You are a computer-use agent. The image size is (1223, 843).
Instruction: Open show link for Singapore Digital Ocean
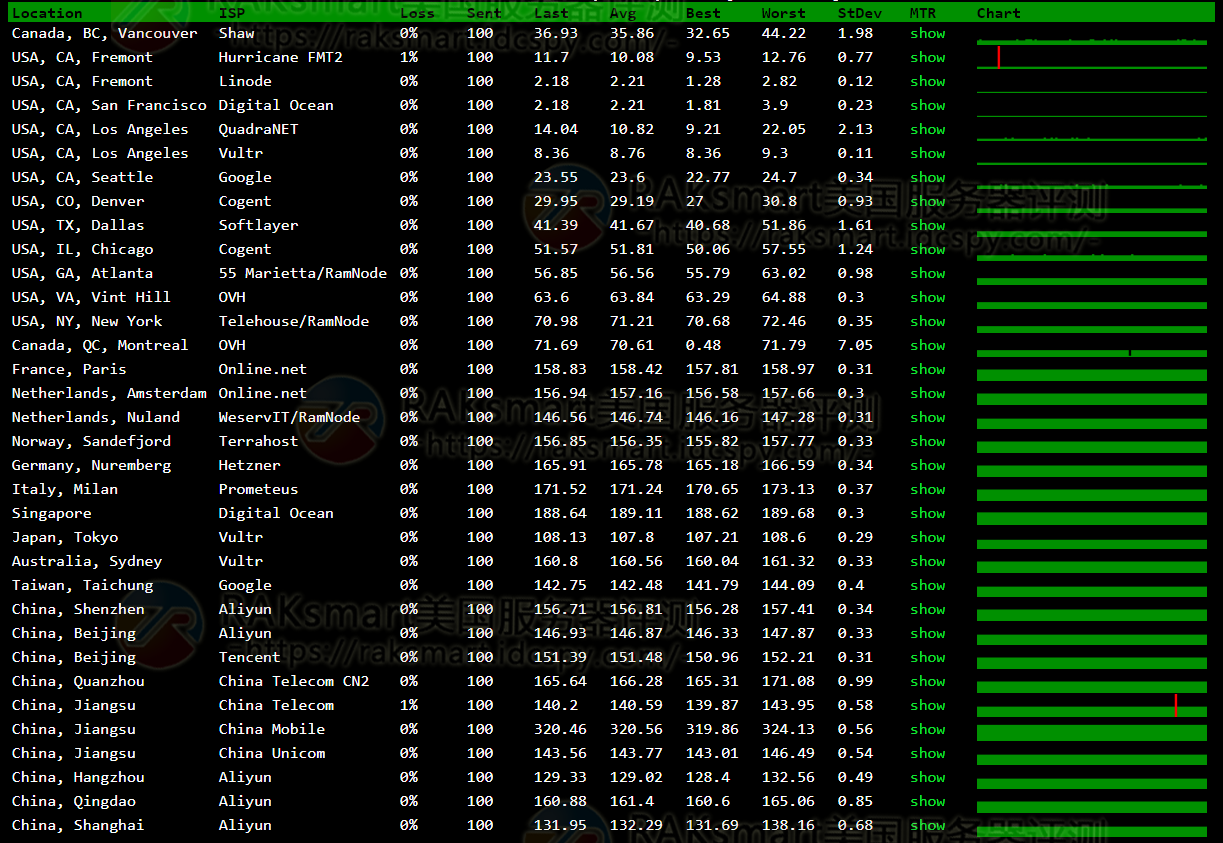tap(927, 513)
